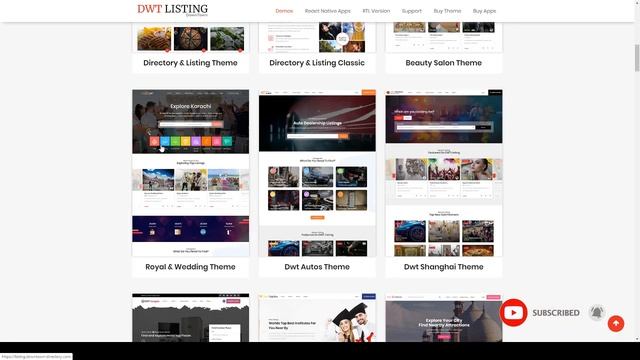The width and height of the screenshot is (640, 360).
Task: Open the Support menu link
Action: (x=411, y=11)
